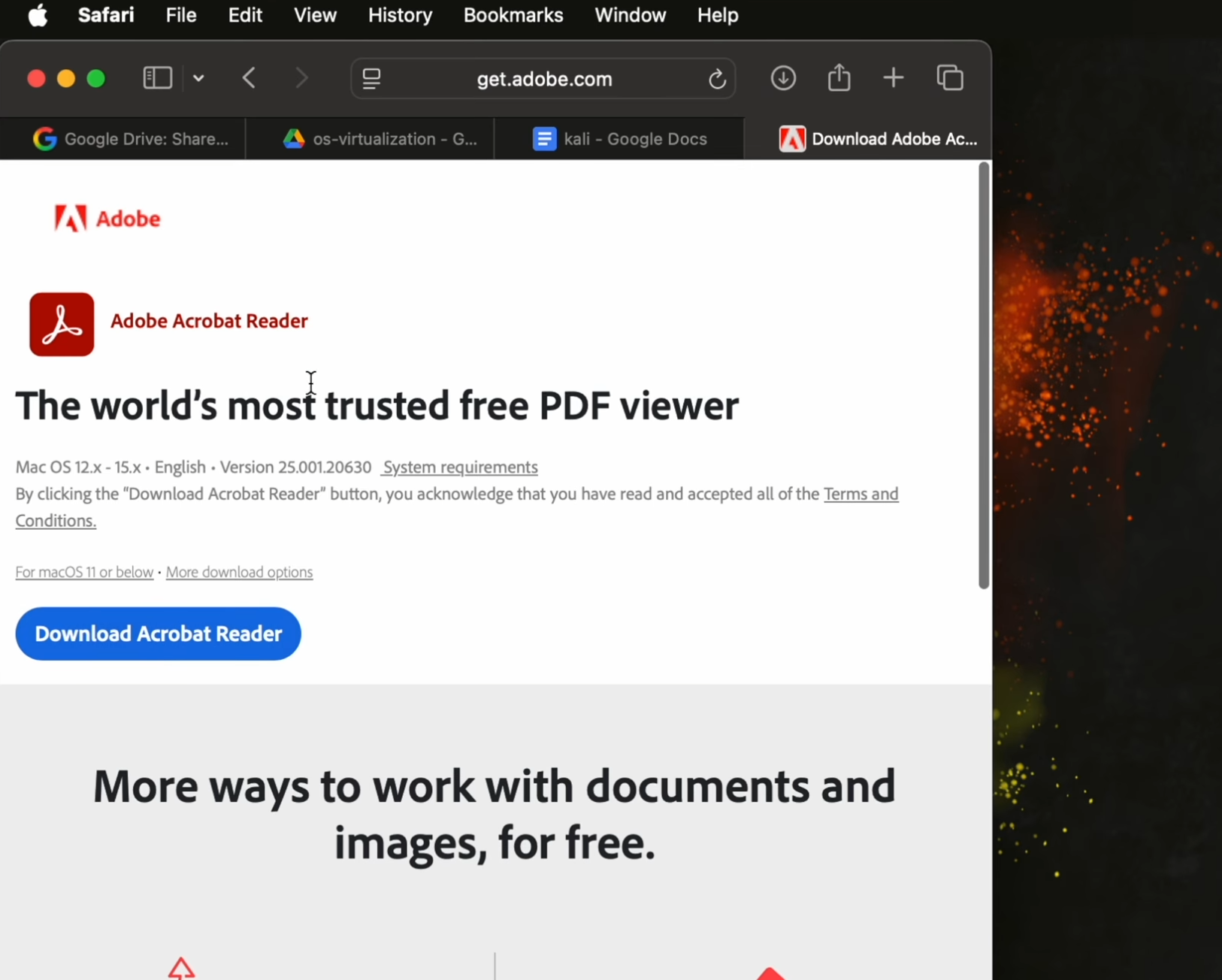Click the page's vertical scrollbar thumb
The width and height of the screenshot is (1222, 980).
984,376
